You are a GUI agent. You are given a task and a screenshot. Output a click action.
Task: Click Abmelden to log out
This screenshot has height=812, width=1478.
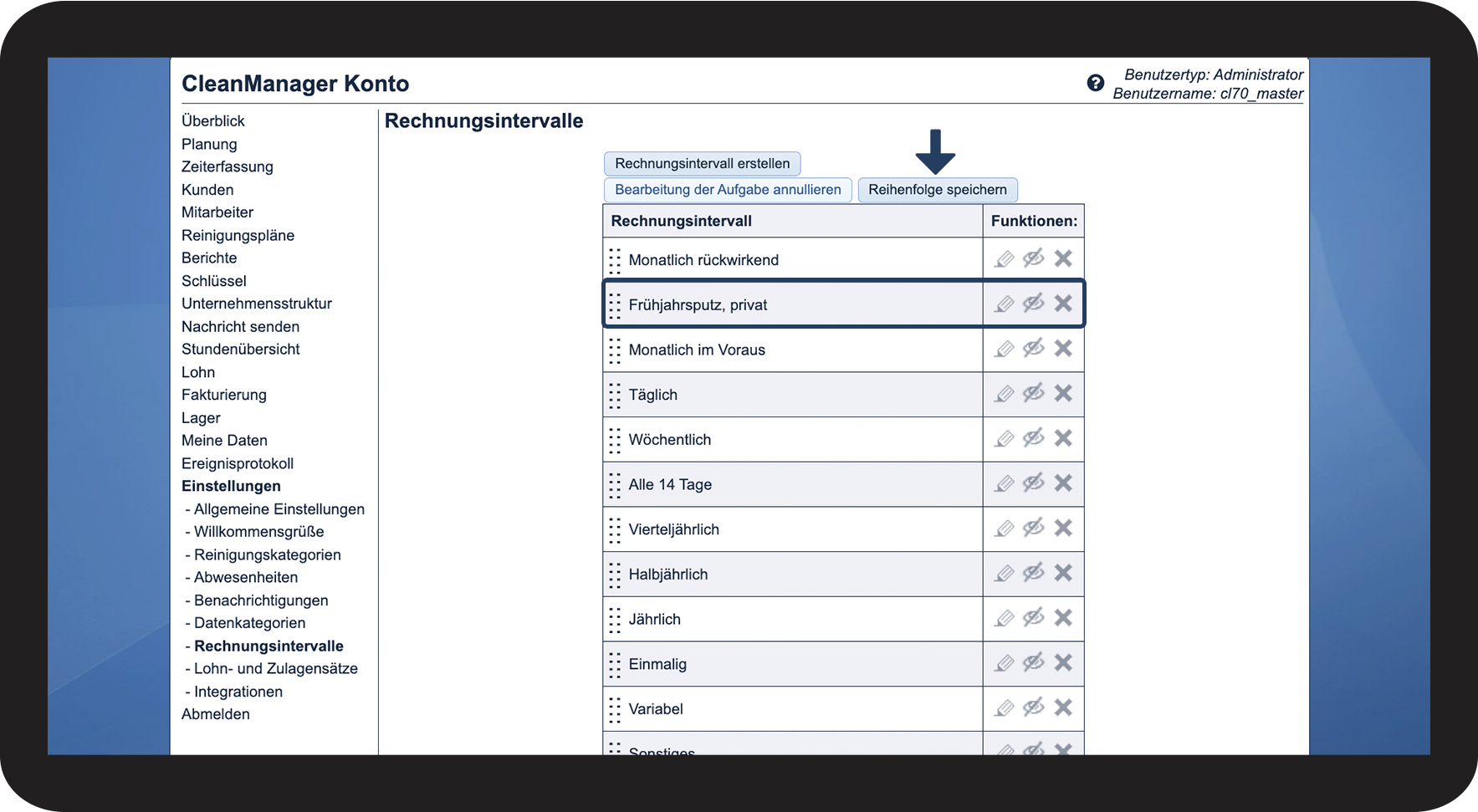point(216,714)
